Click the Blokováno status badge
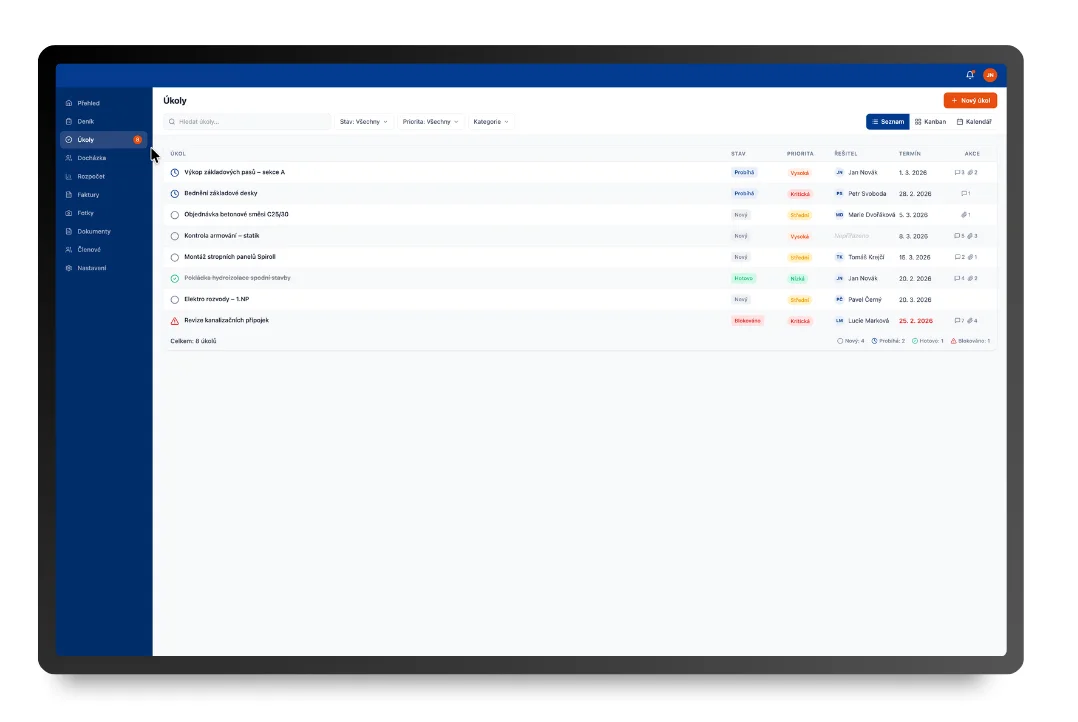1078x722 pixels. click(747, 321)
